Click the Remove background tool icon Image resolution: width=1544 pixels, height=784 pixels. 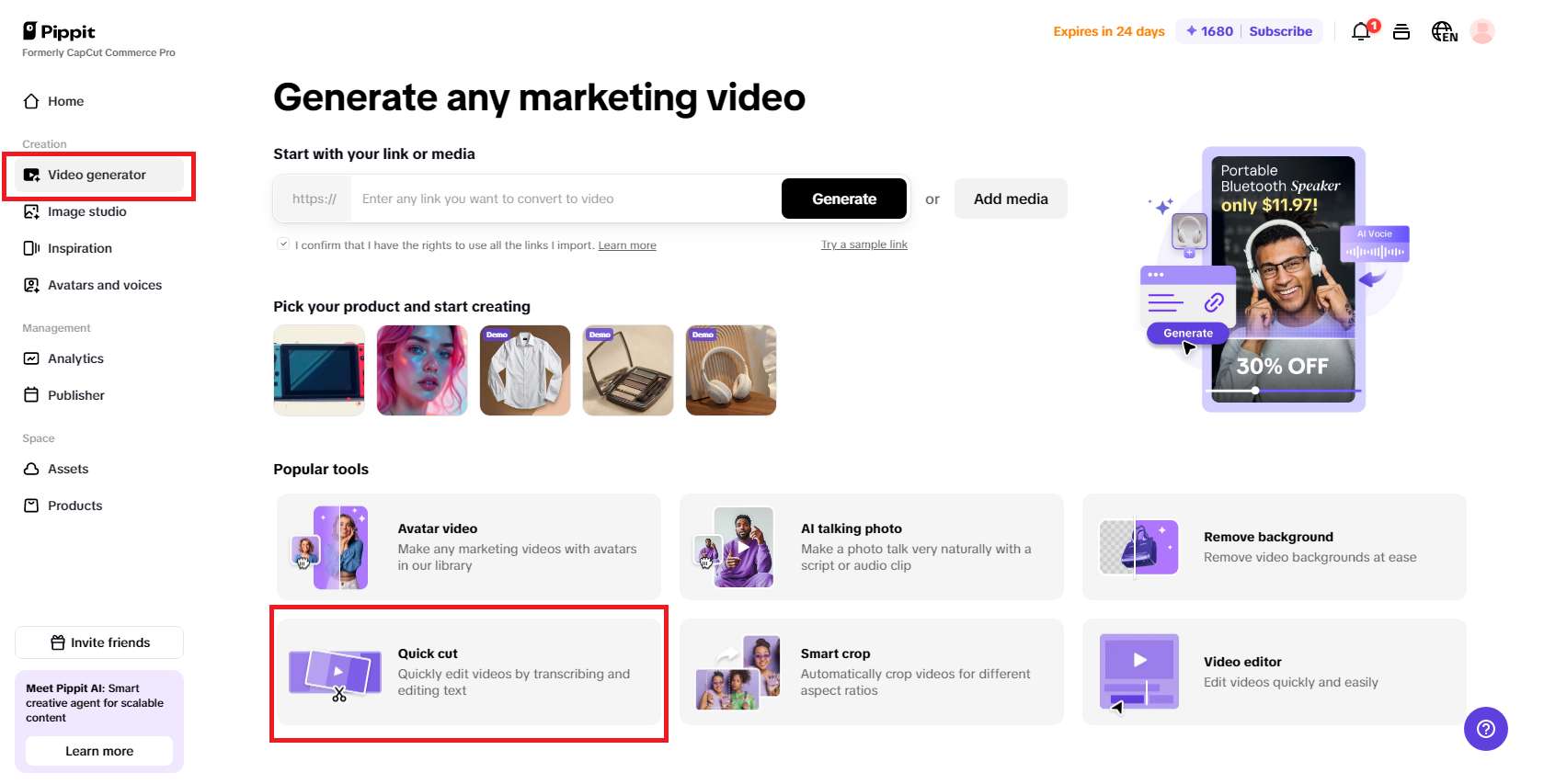(1139, 547)
